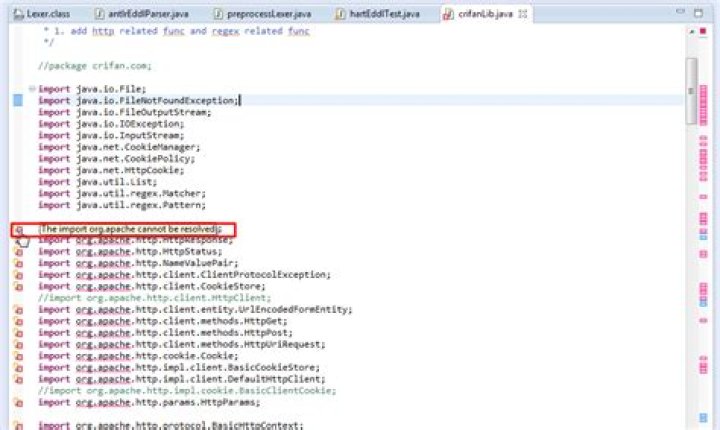Maximize the editor area
720x430 pixels.
point(698,13)
